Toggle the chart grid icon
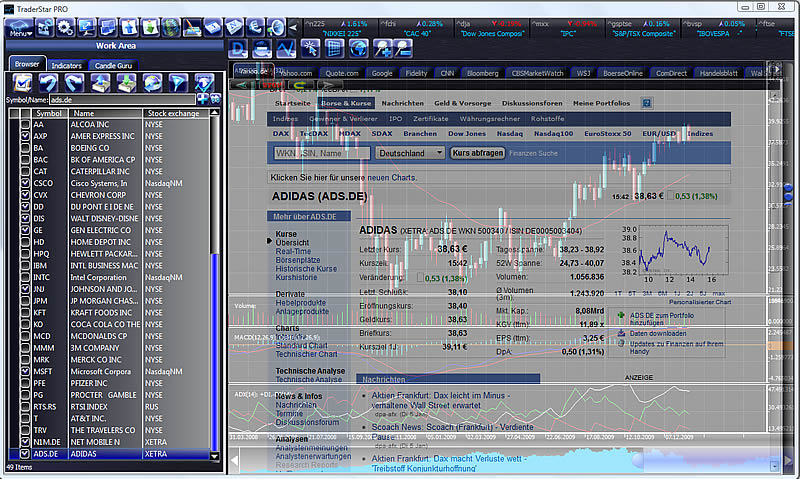Screen dimensions: 800x479 coord(334,49)
